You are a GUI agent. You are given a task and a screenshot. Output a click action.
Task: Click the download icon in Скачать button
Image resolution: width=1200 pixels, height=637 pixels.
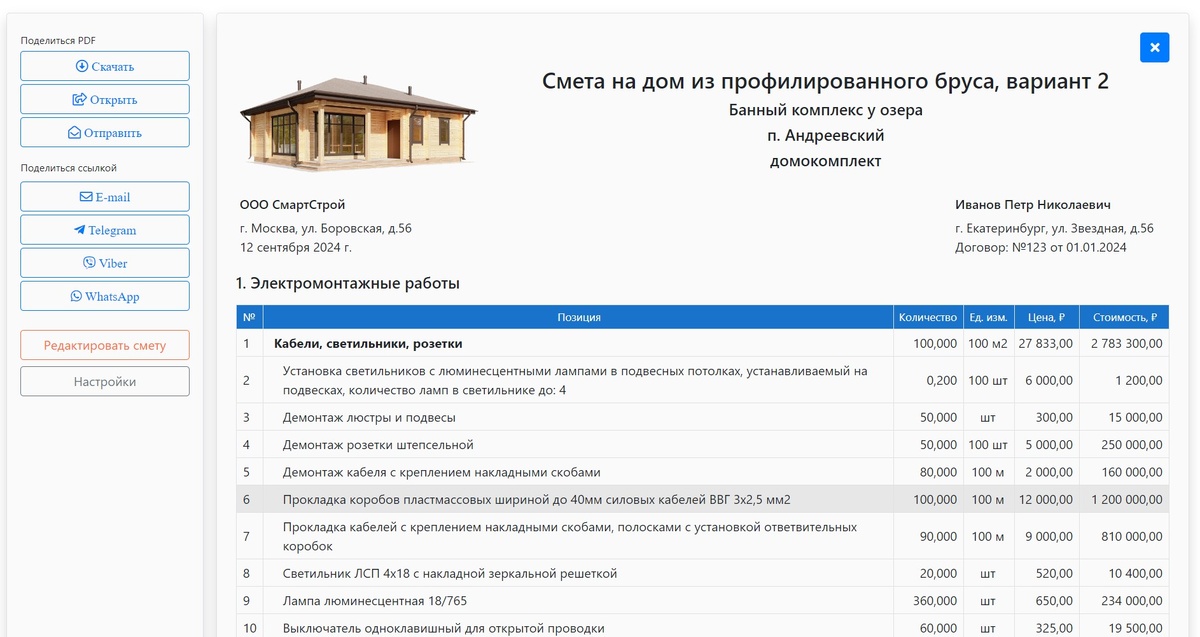pyautogui.click(x=82, y=67)
